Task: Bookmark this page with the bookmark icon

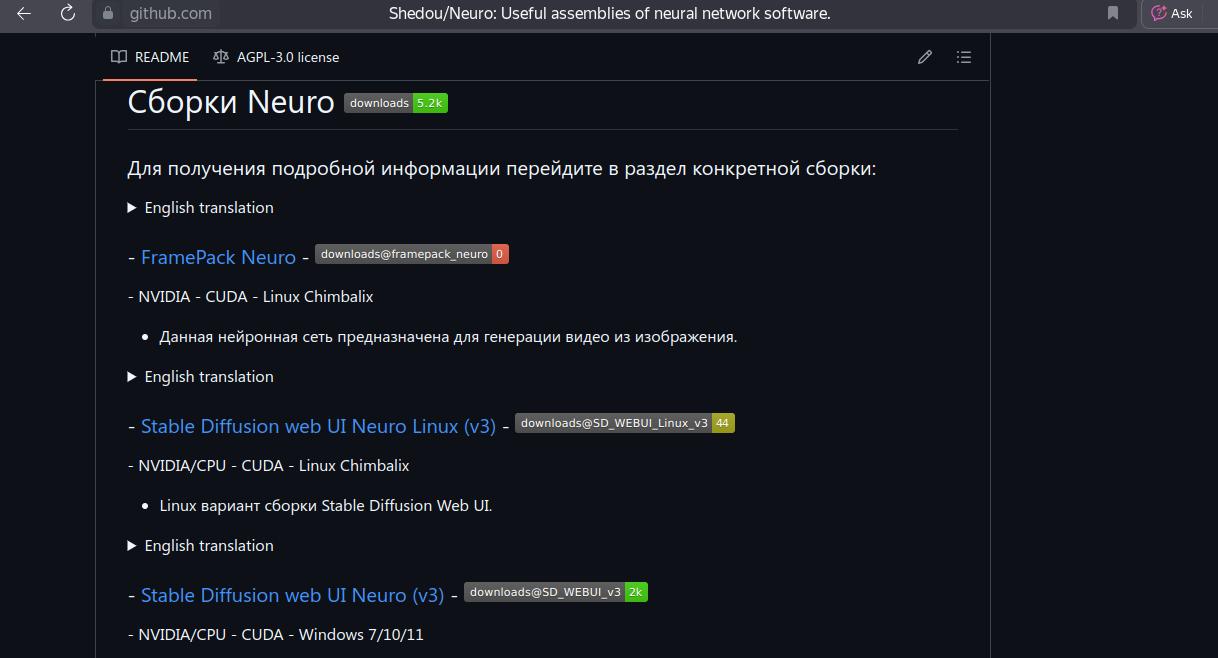Action: tap(1113, 13)
